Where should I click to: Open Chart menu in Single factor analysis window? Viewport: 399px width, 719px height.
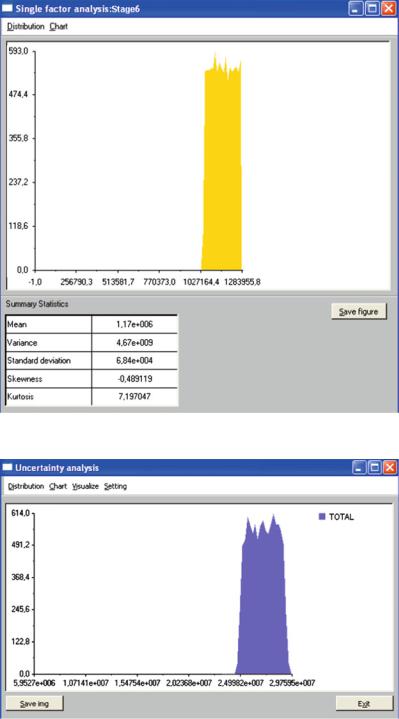click(58, 27)
